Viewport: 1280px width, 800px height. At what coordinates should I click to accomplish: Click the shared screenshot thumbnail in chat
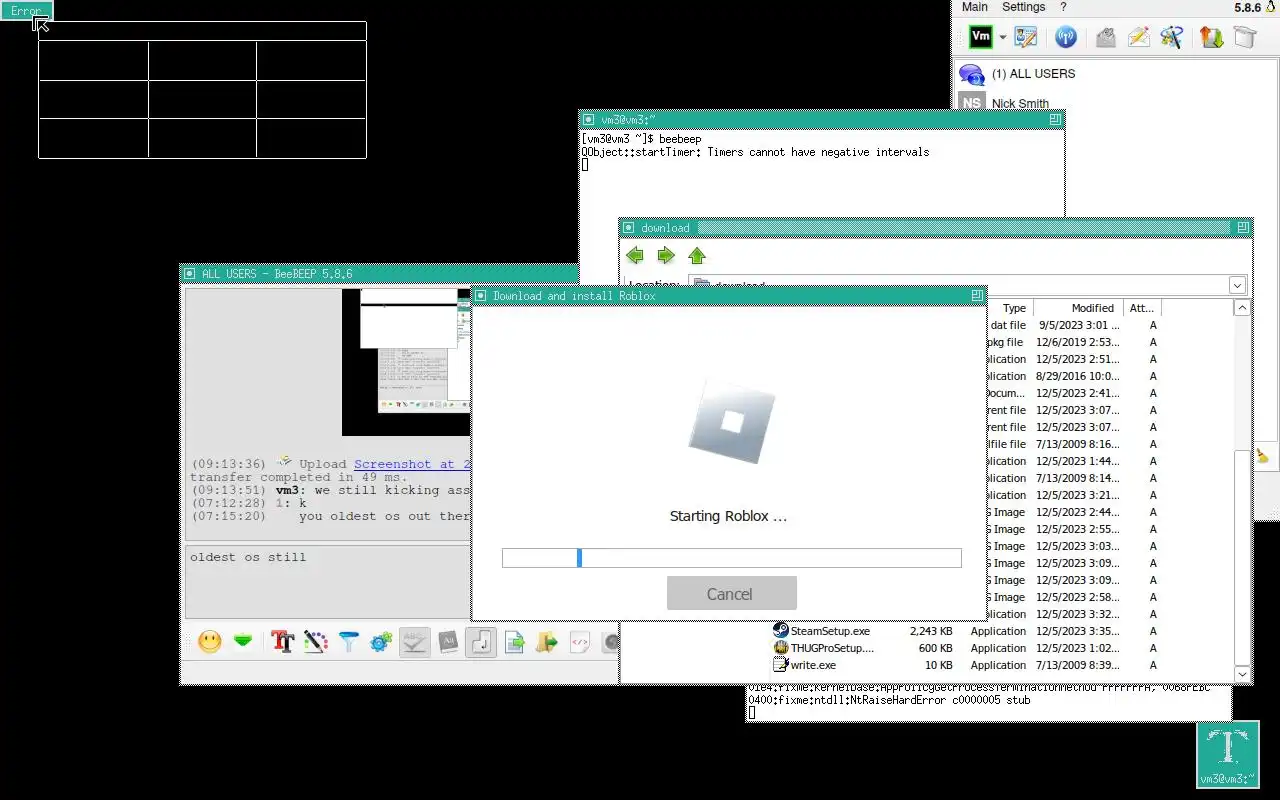[x=406, y=362]
